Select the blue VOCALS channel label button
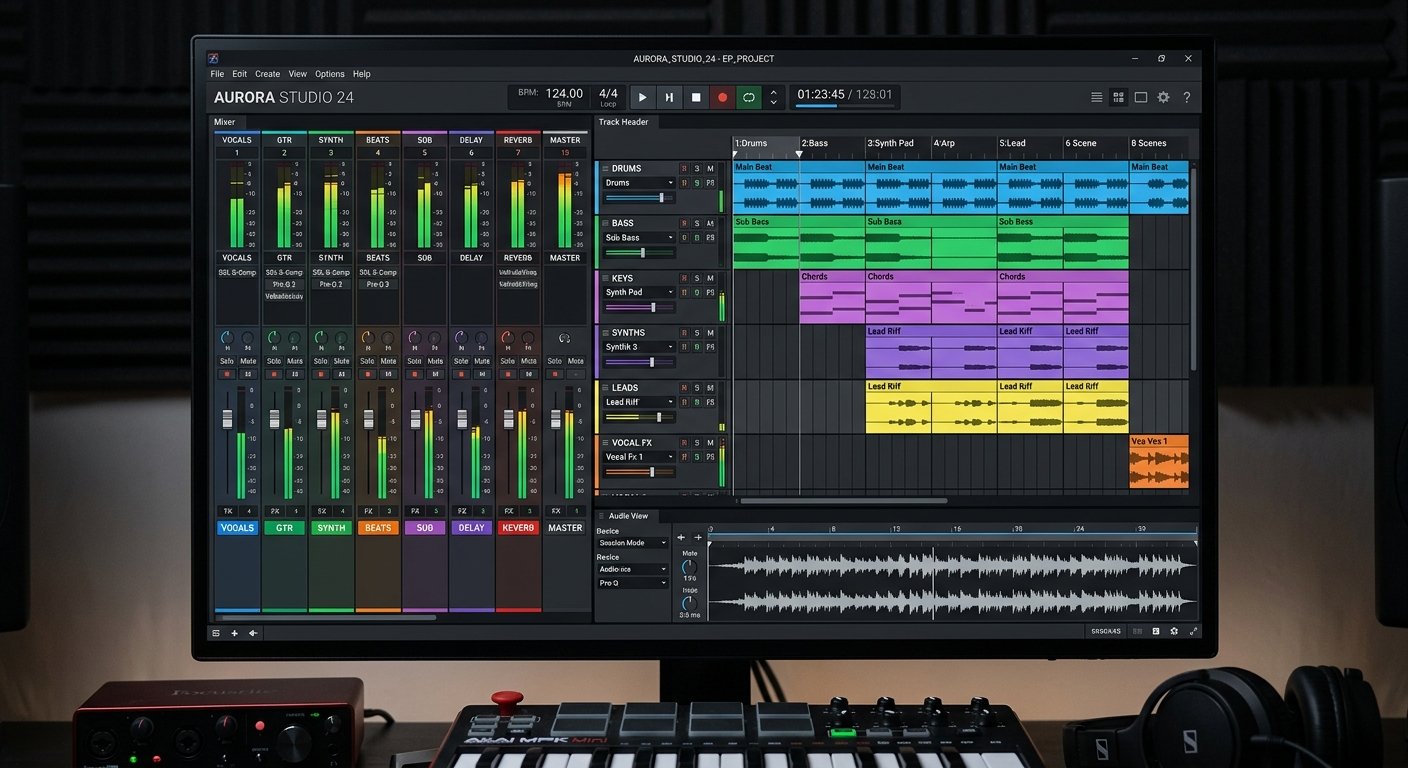This screenshot has height=768, width=1408. coord(237,528)
